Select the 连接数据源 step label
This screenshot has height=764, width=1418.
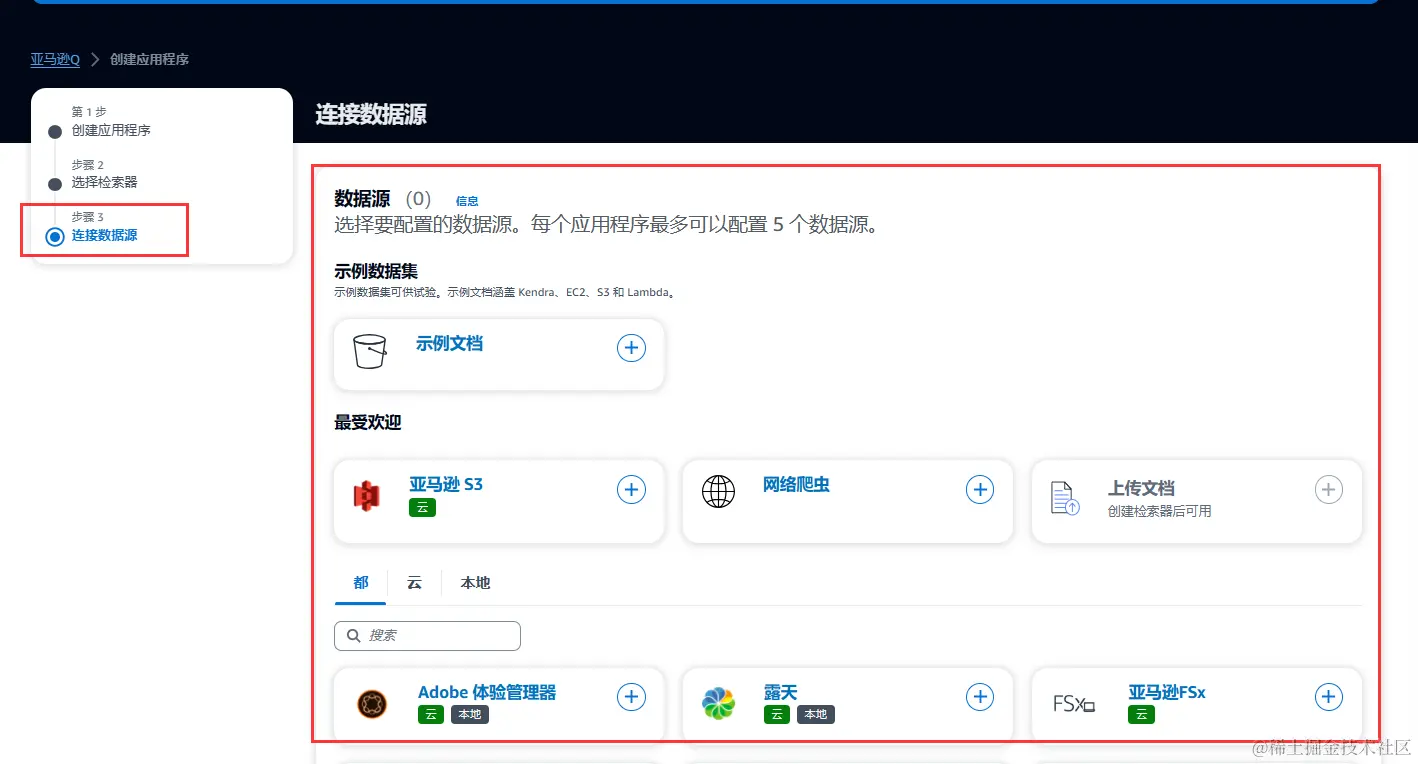(x=104, y=235)
